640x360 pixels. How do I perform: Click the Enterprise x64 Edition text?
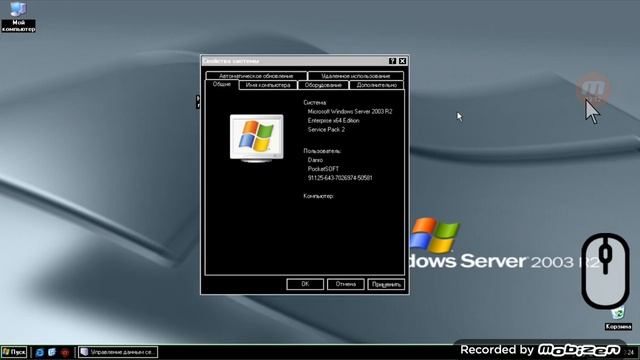333,120
